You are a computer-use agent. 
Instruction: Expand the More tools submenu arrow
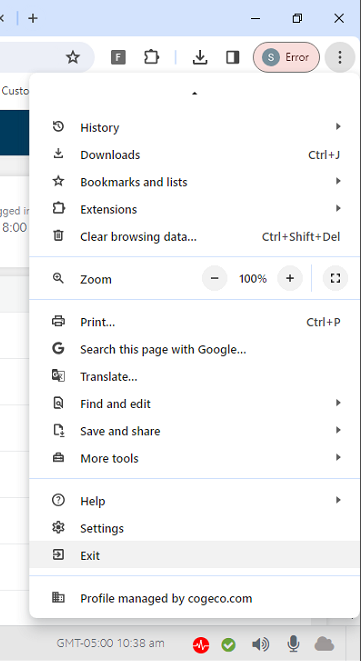point(338,457)
